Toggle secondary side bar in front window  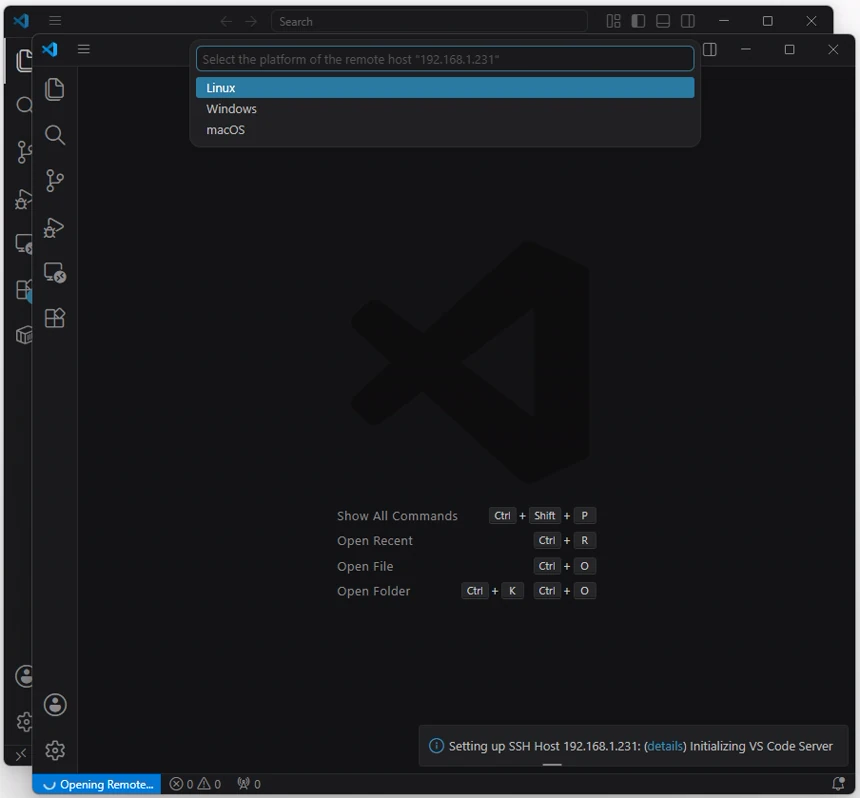(x=710, y=49)
